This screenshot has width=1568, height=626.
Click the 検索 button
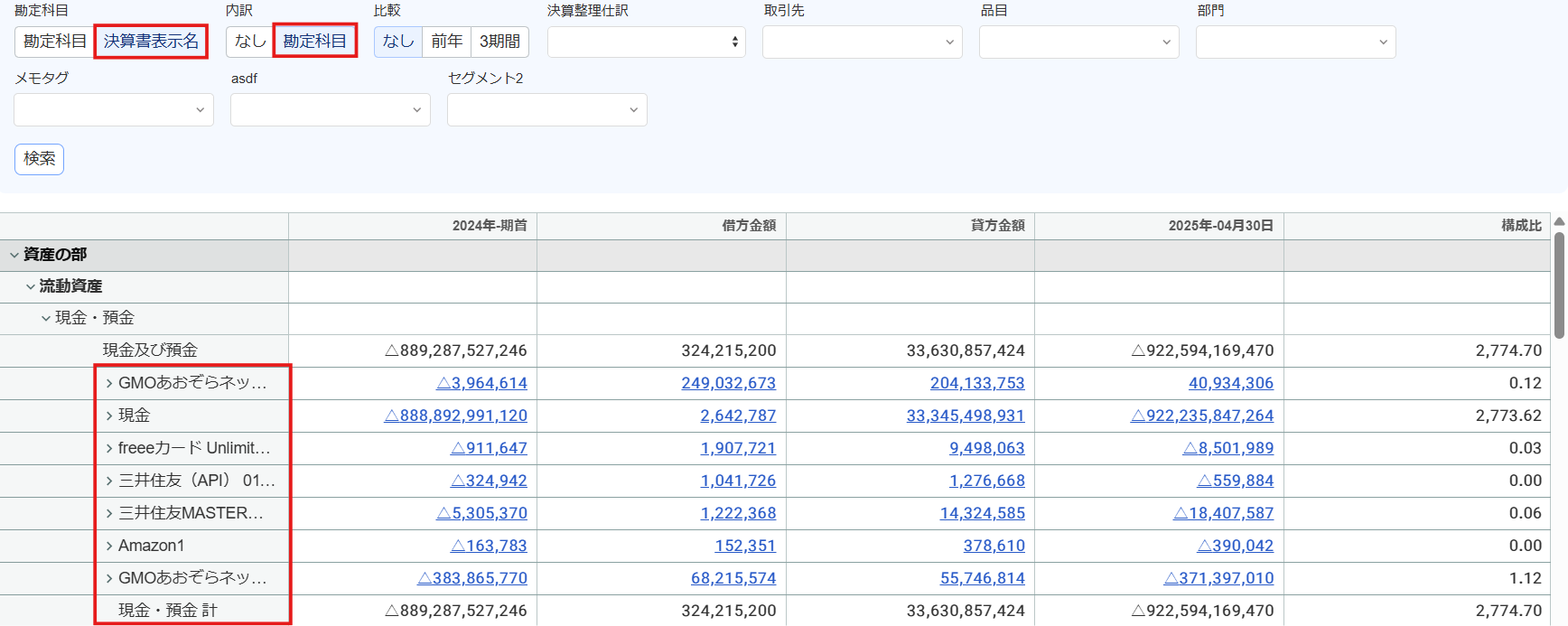pos(39,159)
